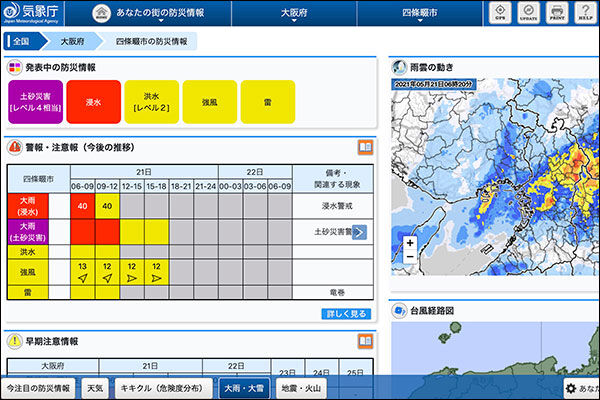Click the yellow 40 cell for 09-12
600x400 pixels.
107,206
